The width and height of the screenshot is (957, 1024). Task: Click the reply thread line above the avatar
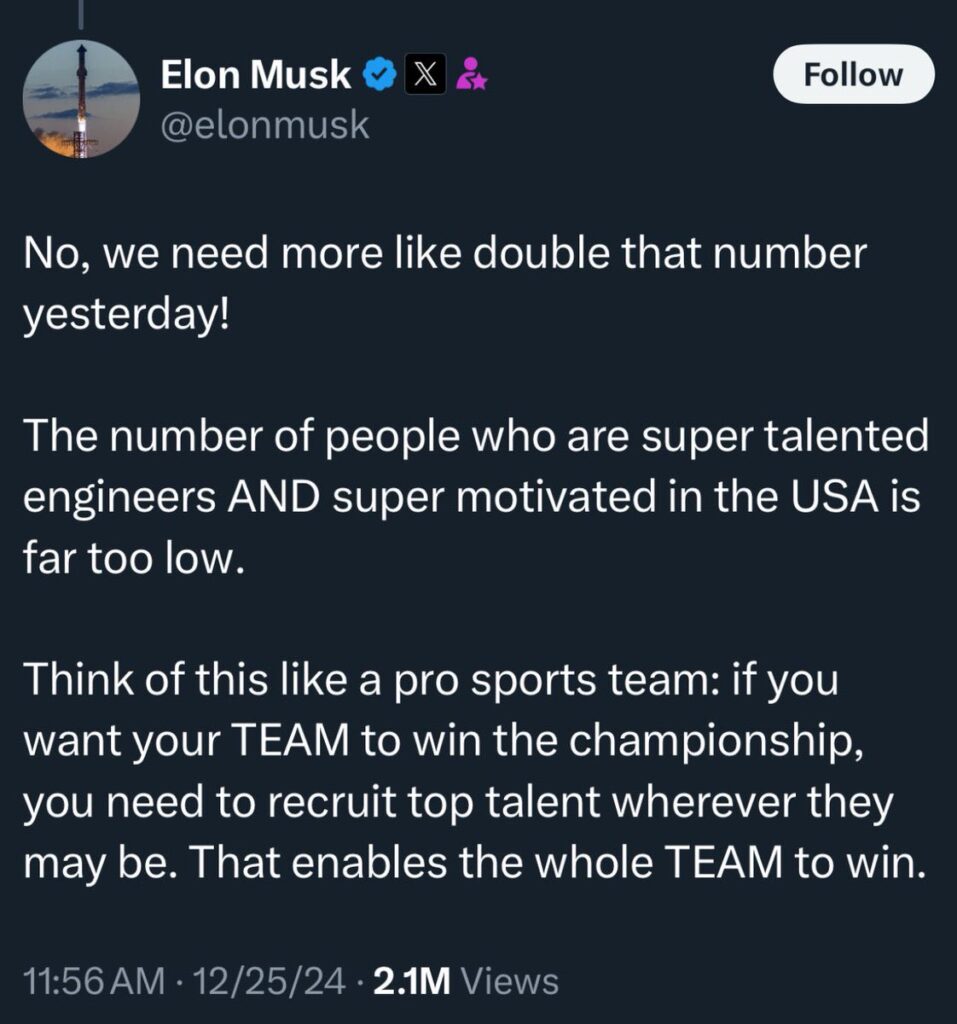pyautogui.click(x=79, y=12)
